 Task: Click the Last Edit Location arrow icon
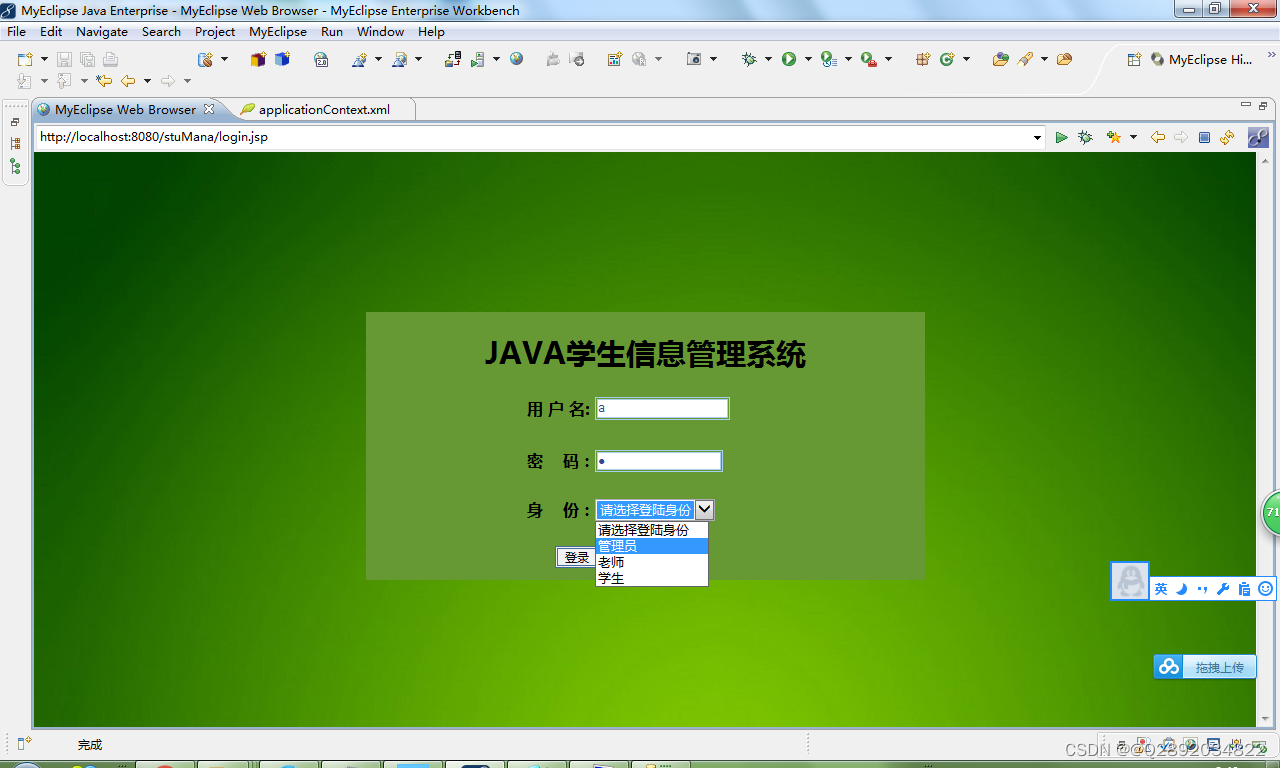(x=104, y=81)
